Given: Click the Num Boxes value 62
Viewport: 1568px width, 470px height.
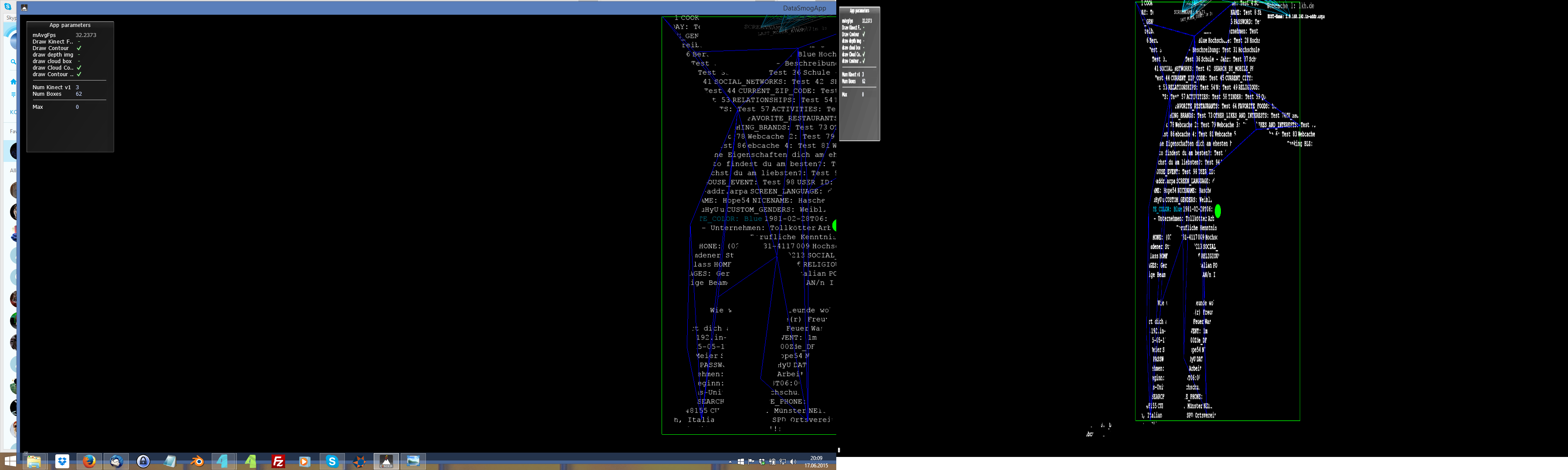Looking at the screenshot, I should (78, 94).
